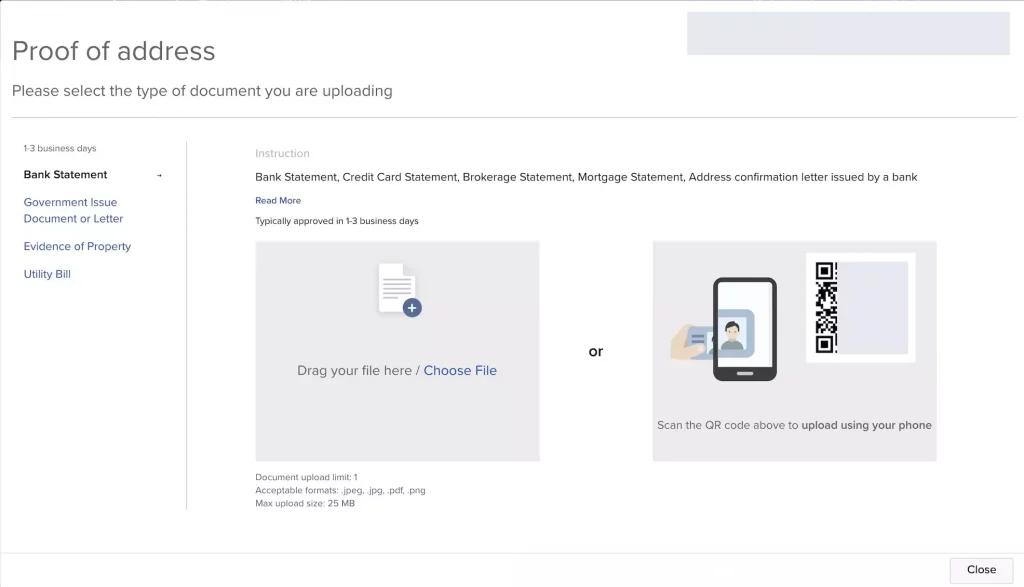
Task: Click the blurred panel beside the QR code
Action: 873,308
